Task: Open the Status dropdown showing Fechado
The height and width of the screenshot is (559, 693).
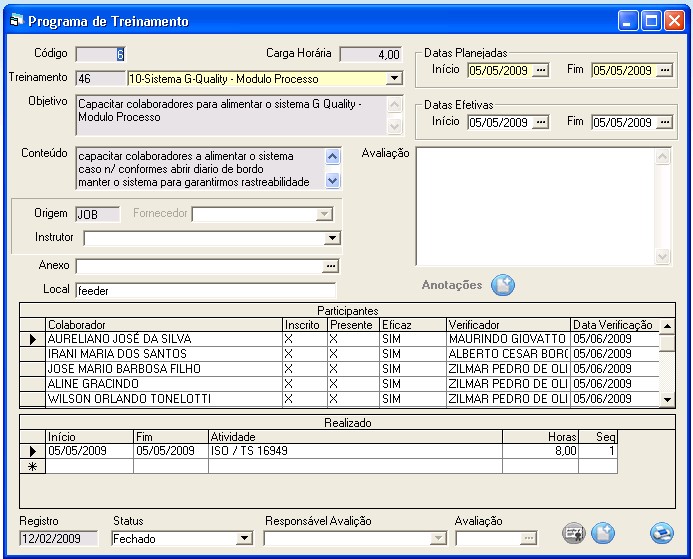Action: pyautogui.click(x=244, y=538)
